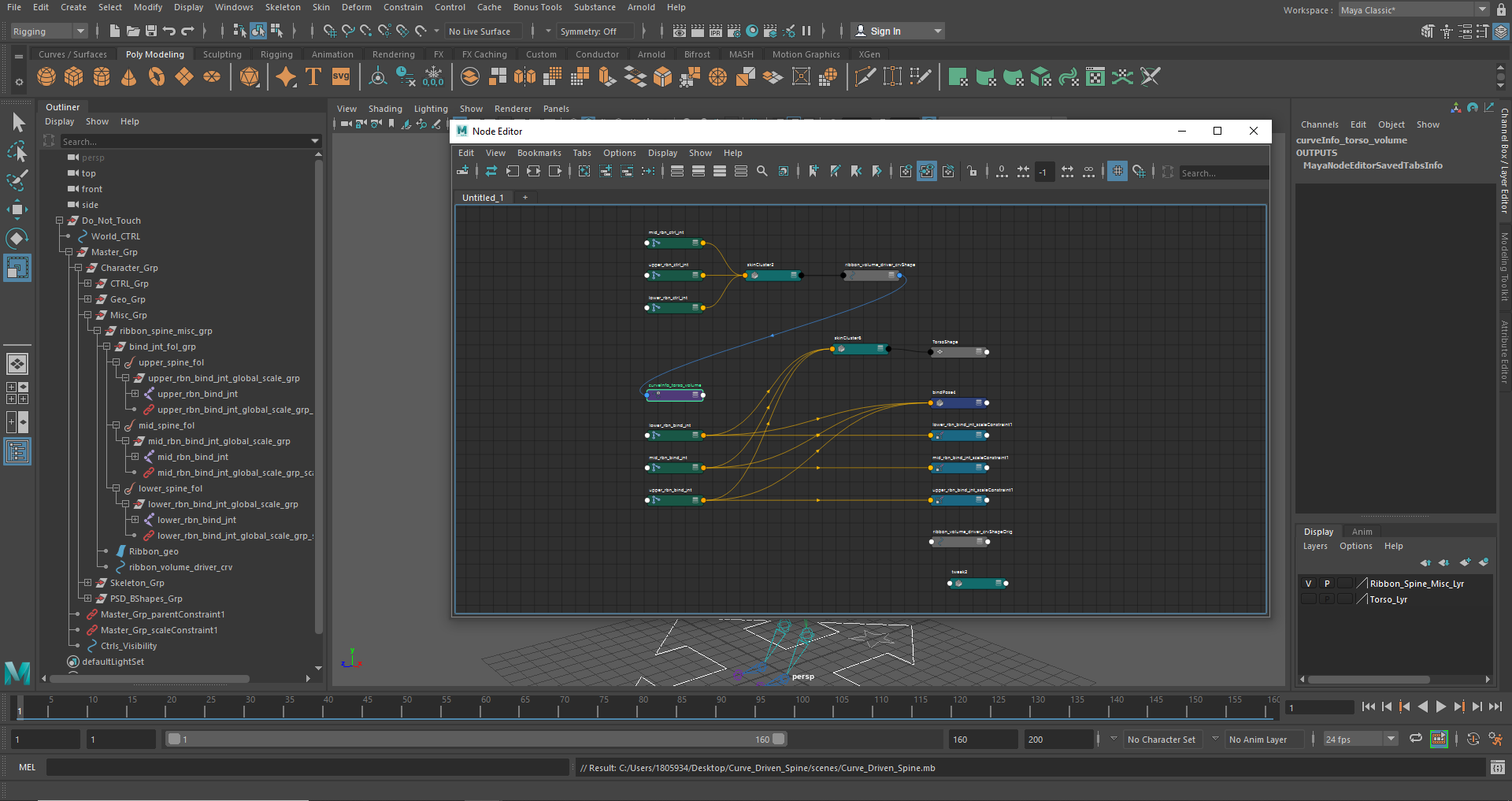Click the Undo arrow in status line
Screen dimensions: 1512x801
pyautogui.click(x=169, y=31)
